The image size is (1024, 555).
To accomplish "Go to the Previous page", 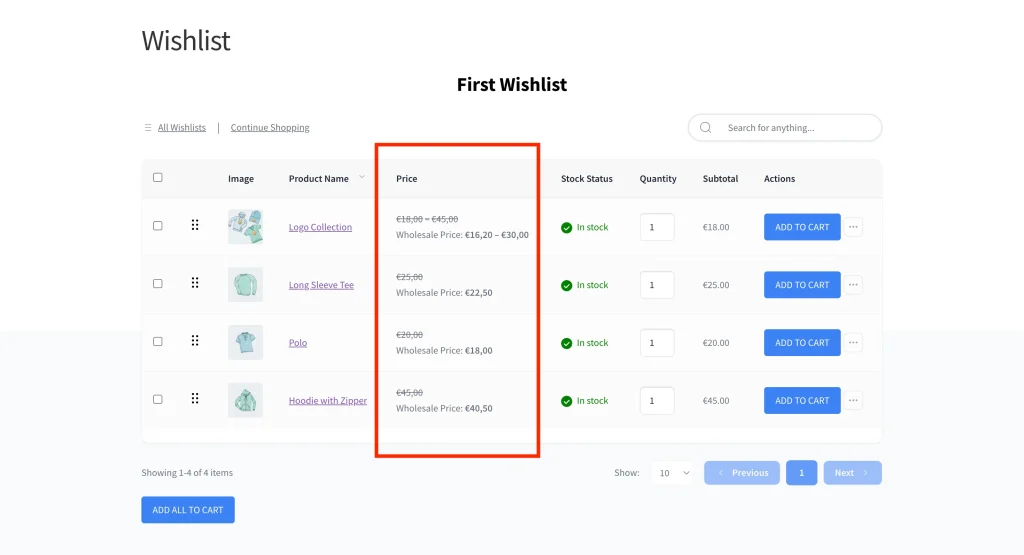I will click(x=742, y=473).
